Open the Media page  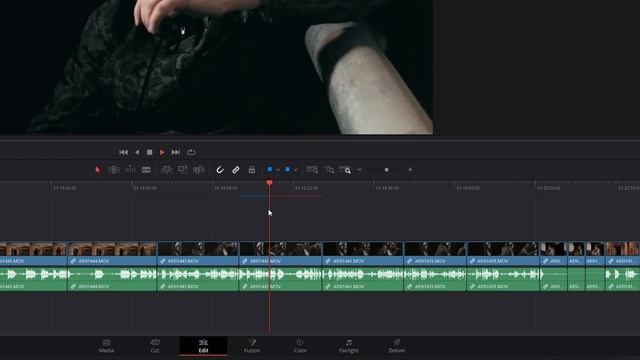(x=106, y=346)
